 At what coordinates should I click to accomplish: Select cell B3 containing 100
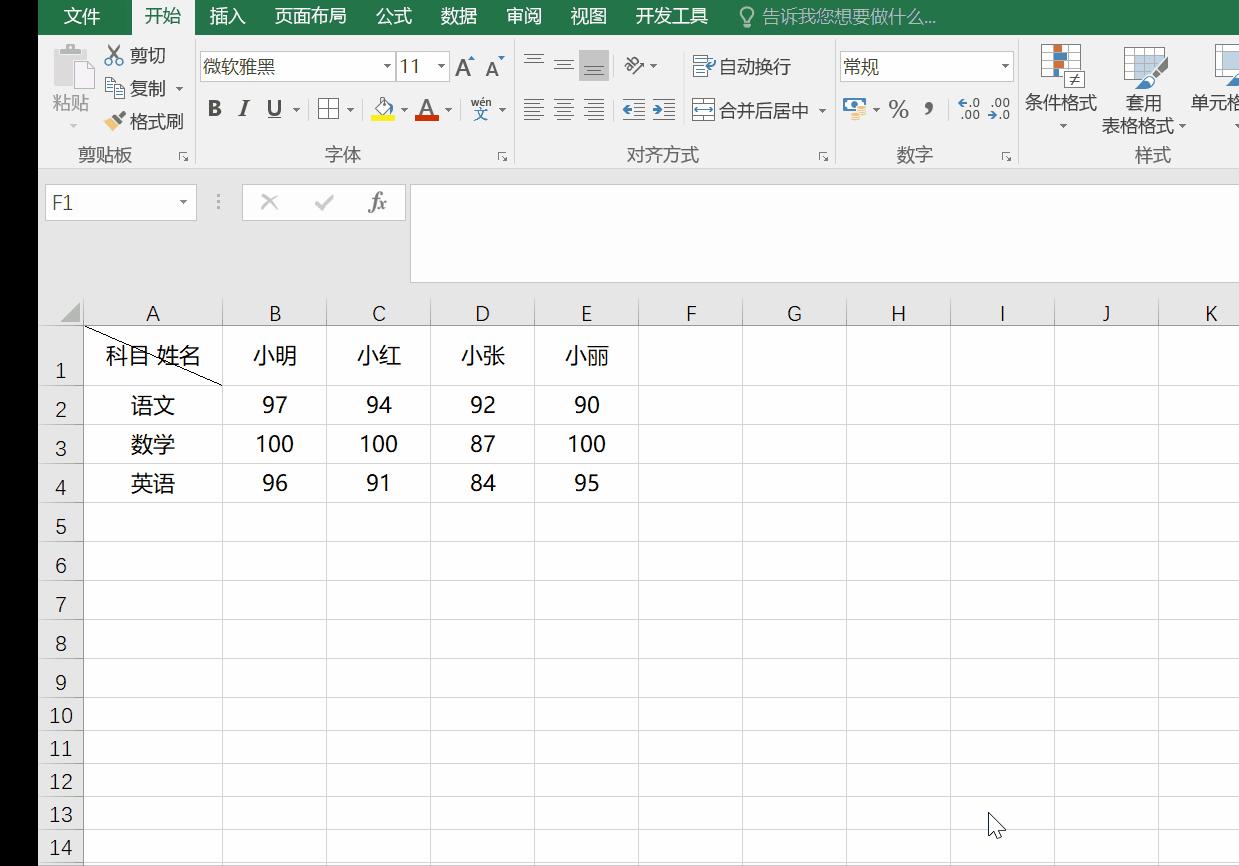coord(275,444)
